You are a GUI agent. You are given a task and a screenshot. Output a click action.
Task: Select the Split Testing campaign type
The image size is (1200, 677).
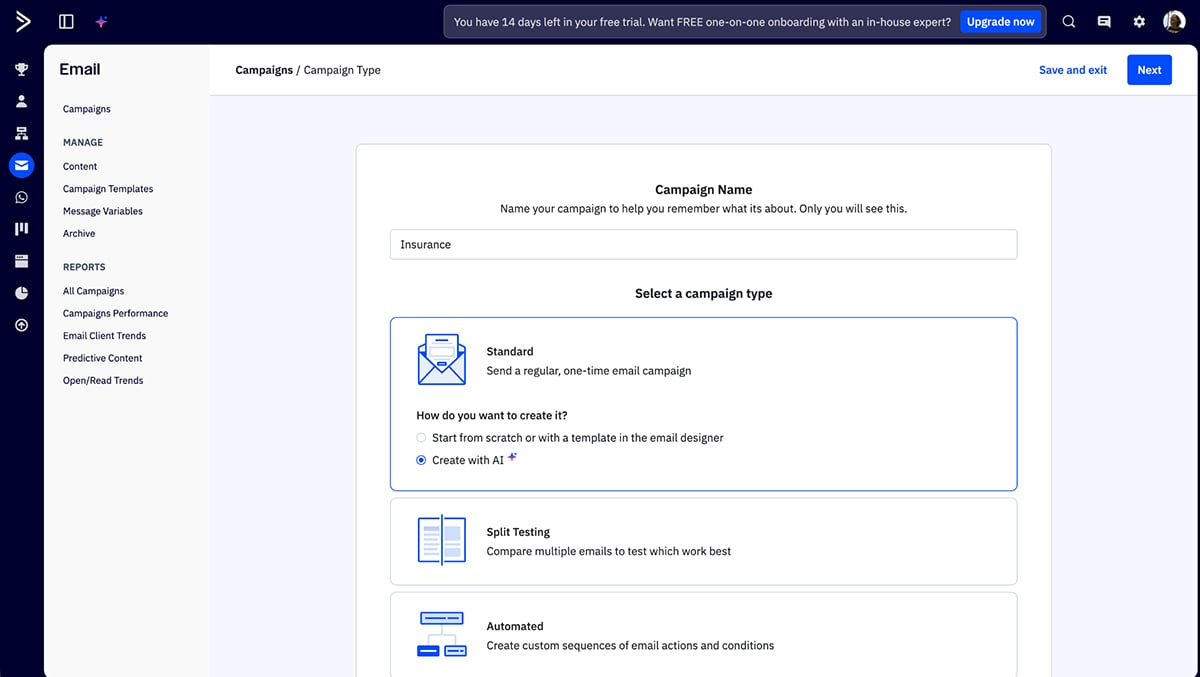point(703,539)
